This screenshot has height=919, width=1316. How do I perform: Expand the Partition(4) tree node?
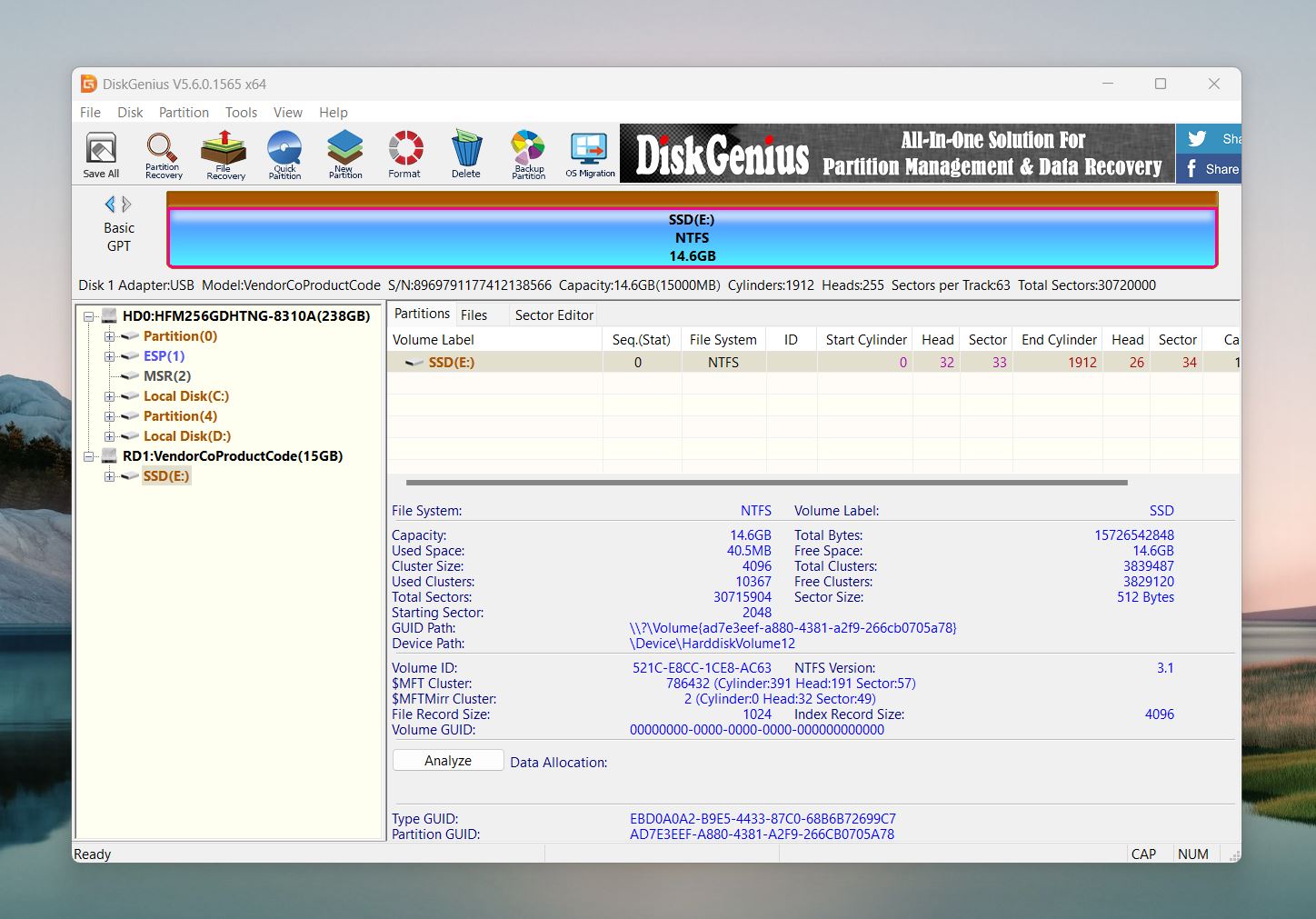pyautogui.click(x=109, y=416)
